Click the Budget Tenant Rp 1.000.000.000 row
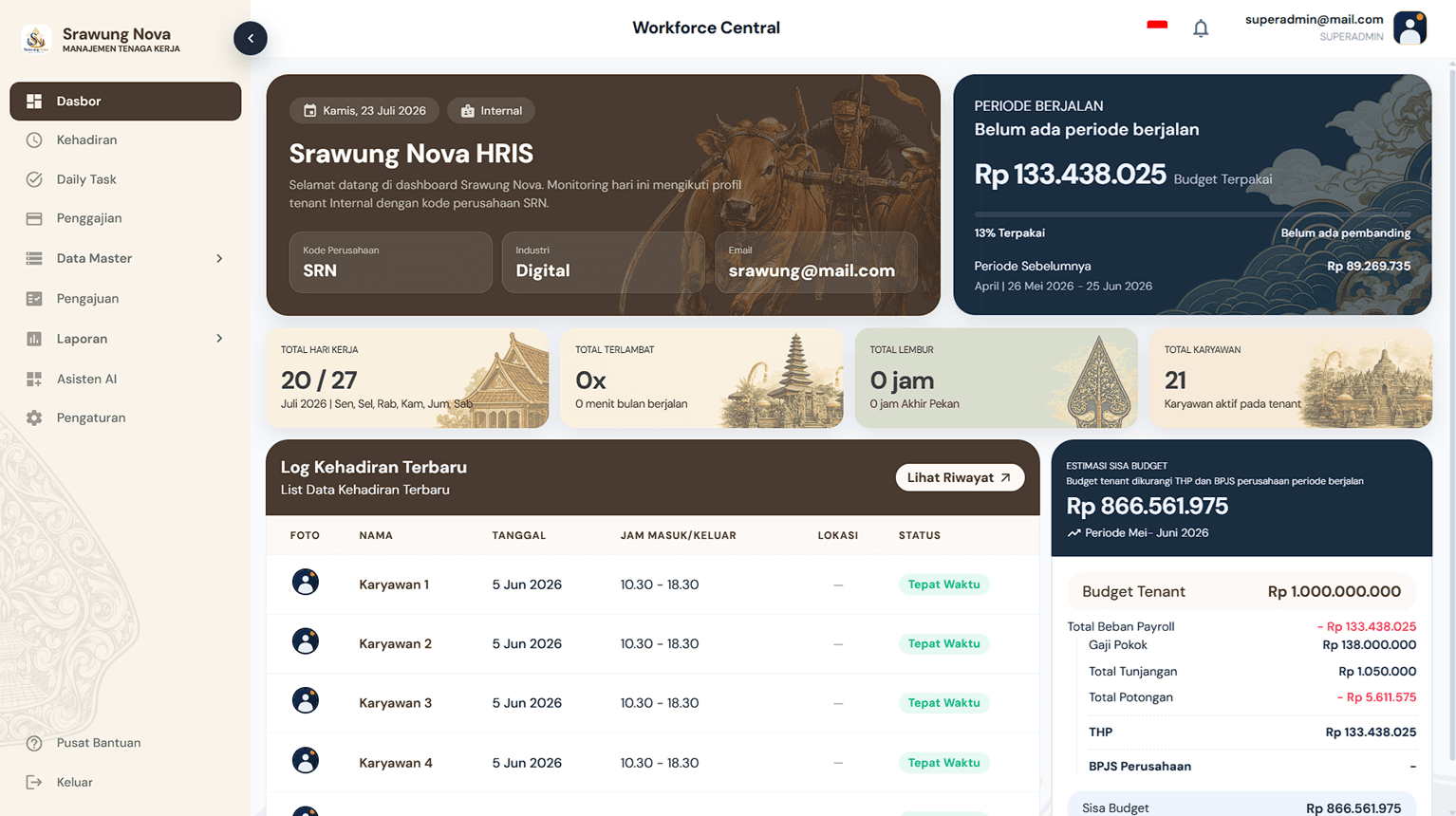 [x=1241, y=591]
